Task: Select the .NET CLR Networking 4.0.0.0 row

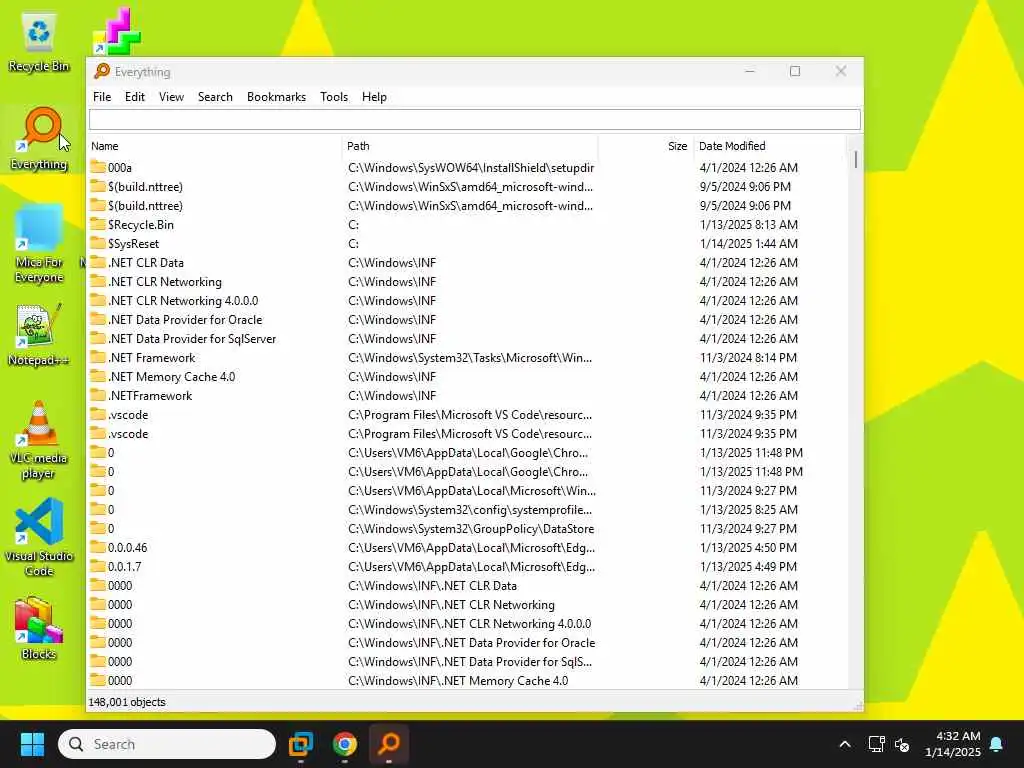Action: [x=468, y=300]
